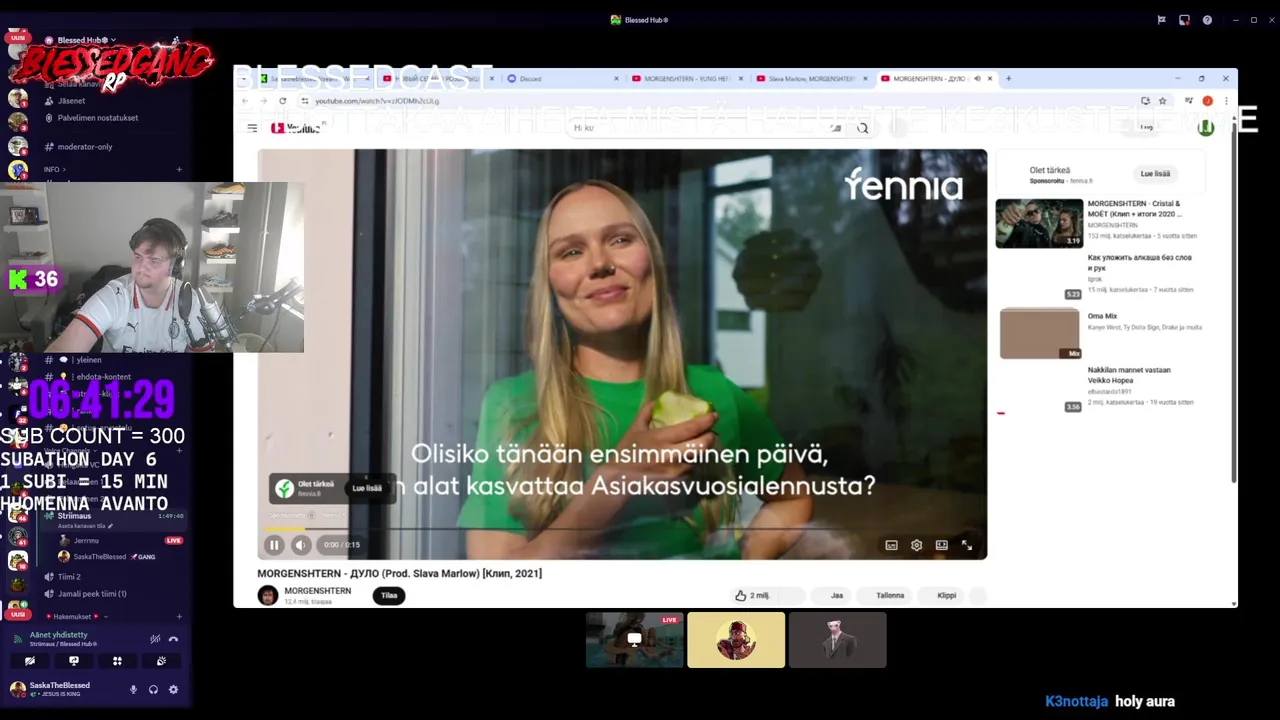1280x720 pixels.
Task: Bookmark the page with the star icon
Action: (x=1162, y=101)
